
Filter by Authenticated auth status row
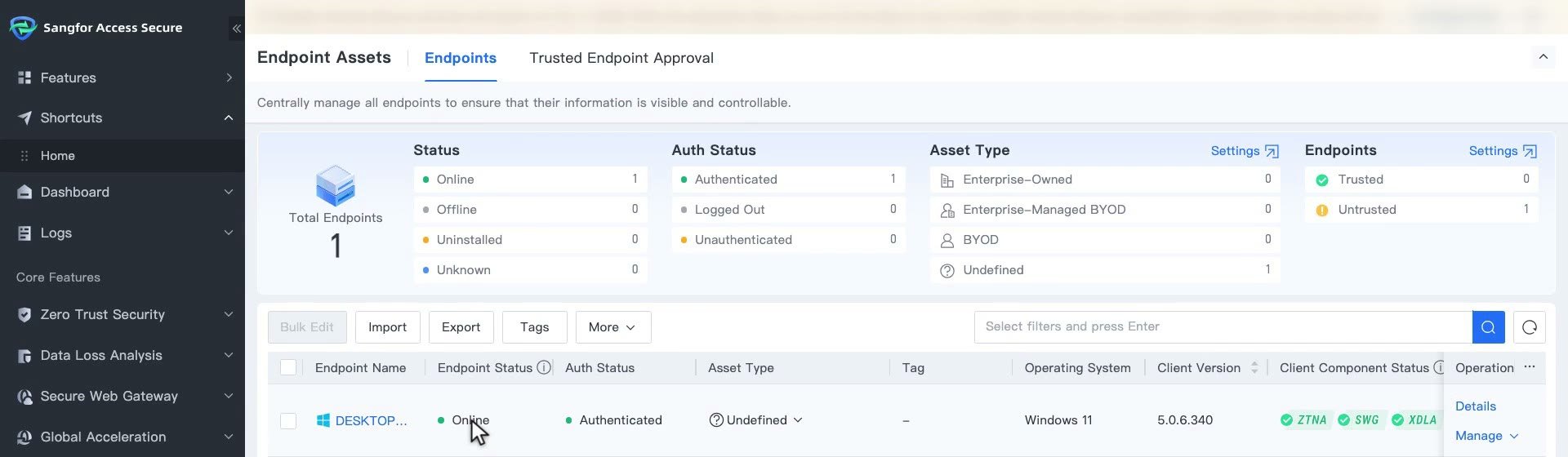[788, 180]
